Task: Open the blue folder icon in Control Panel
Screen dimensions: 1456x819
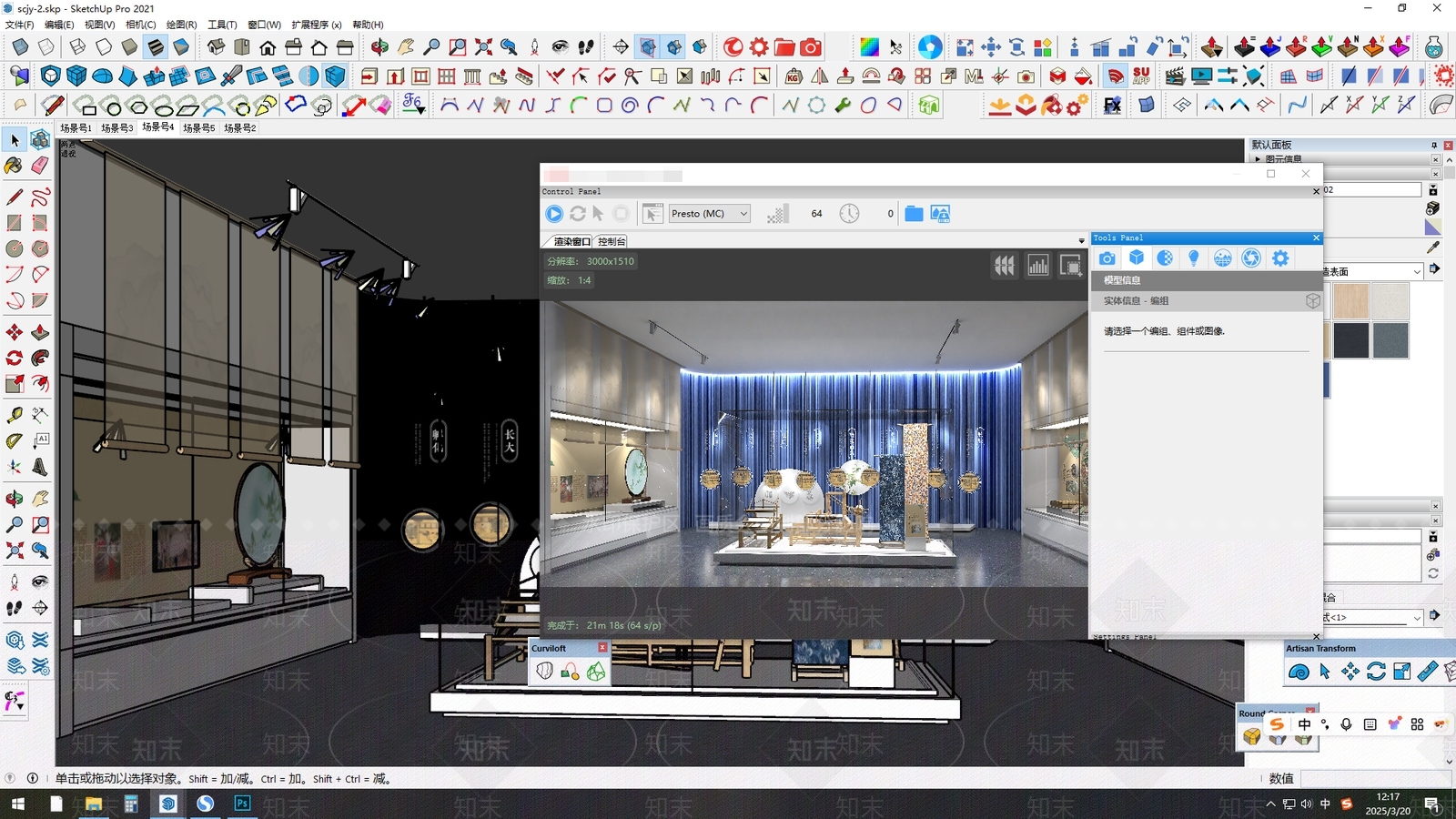Action: (914, 214)
